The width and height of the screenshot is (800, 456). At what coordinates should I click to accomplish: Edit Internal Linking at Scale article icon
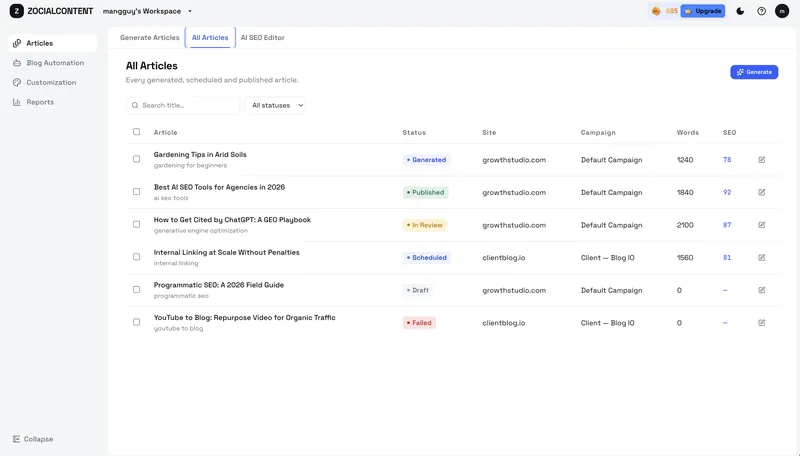click(762, 258)
